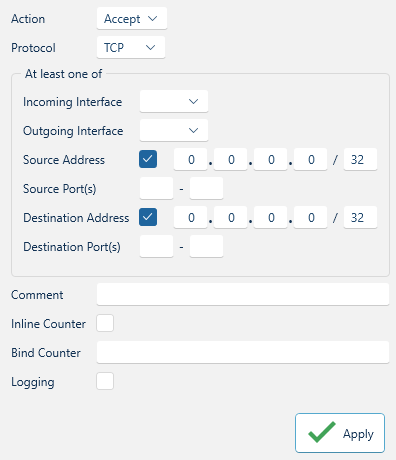Click the Source Port(s) end field

pyautogui.click(x=206, y=188)
